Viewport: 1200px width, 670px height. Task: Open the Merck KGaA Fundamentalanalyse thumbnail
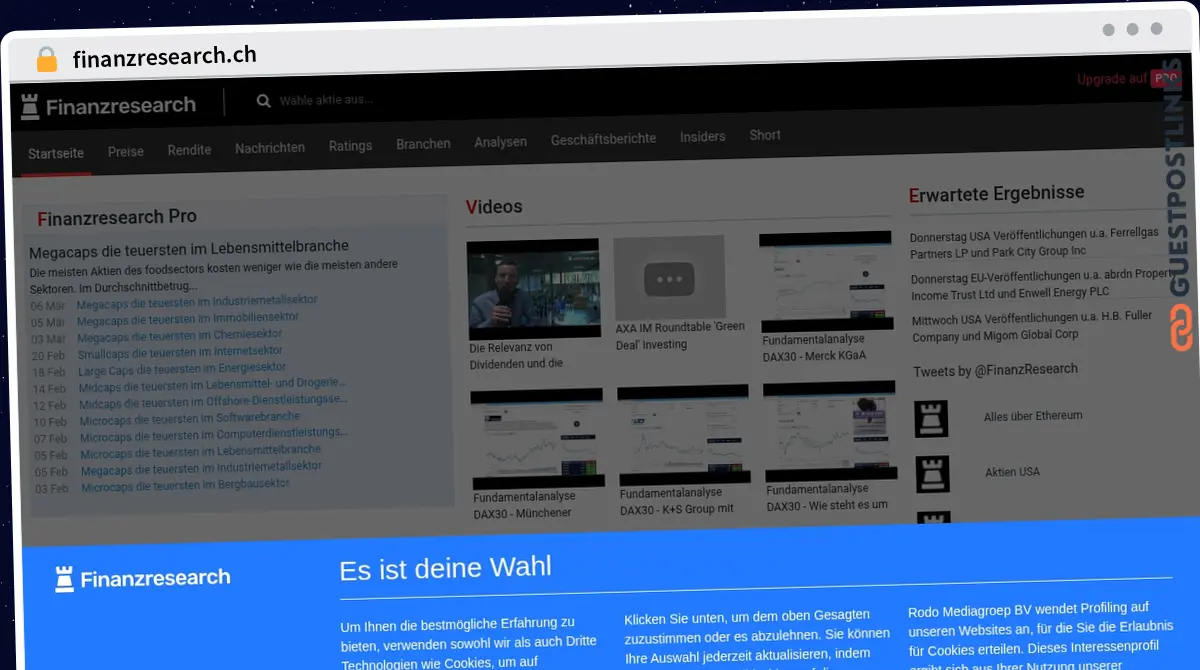825,281
